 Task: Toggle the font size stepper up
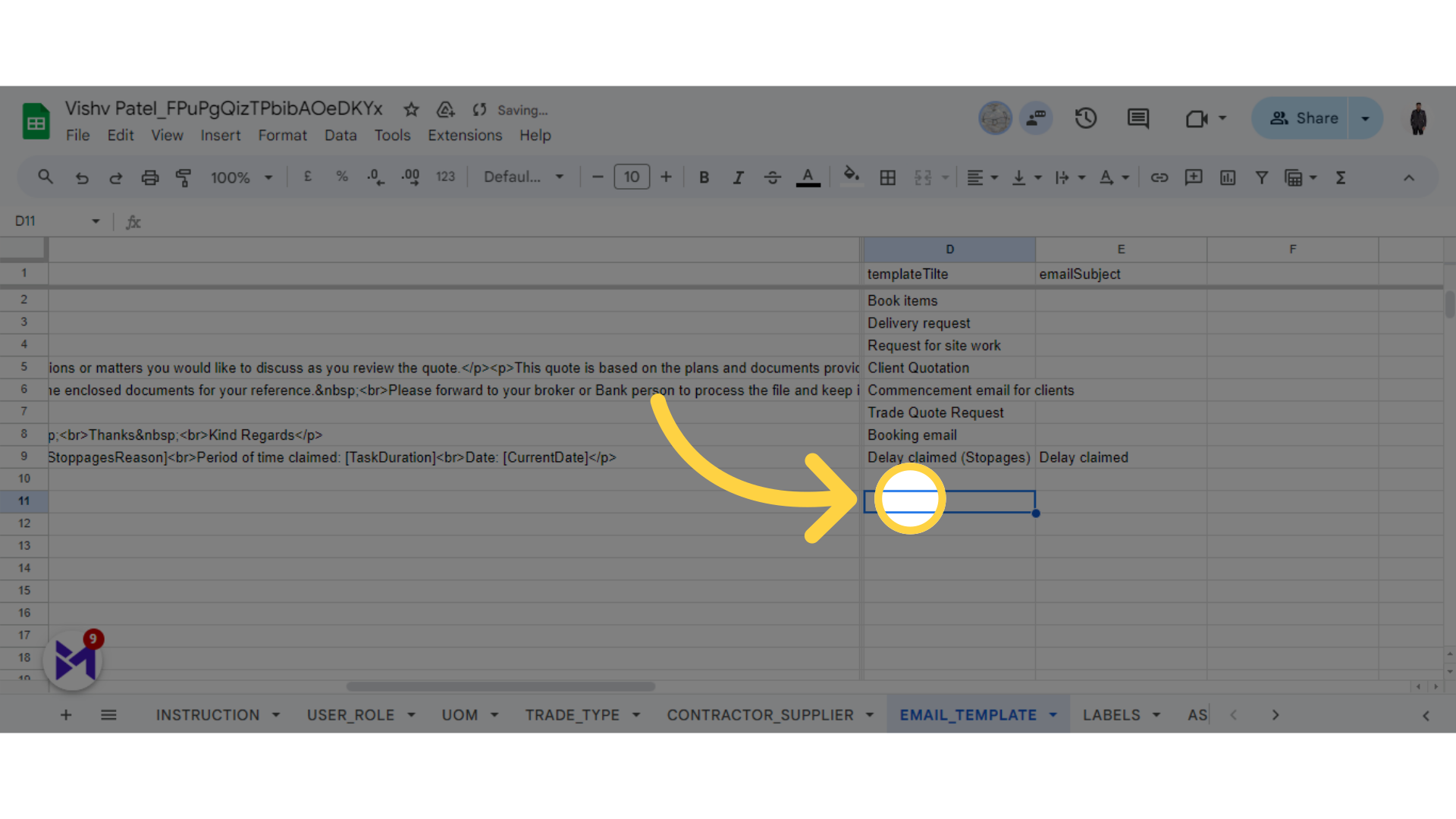pyautogui.click(x=666, y=178)
